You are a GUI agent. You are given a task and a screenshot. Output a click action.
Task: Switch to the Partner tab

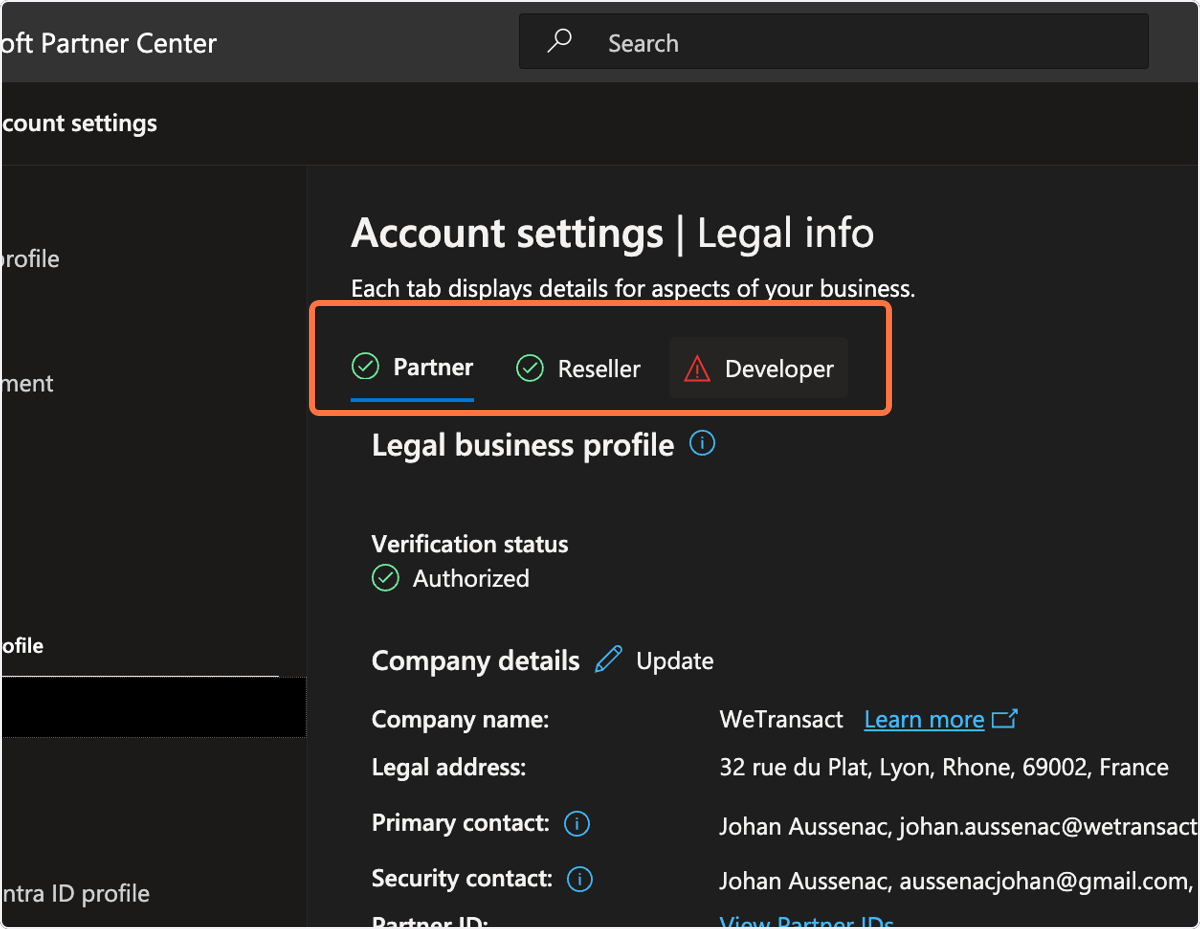[412, 368]
